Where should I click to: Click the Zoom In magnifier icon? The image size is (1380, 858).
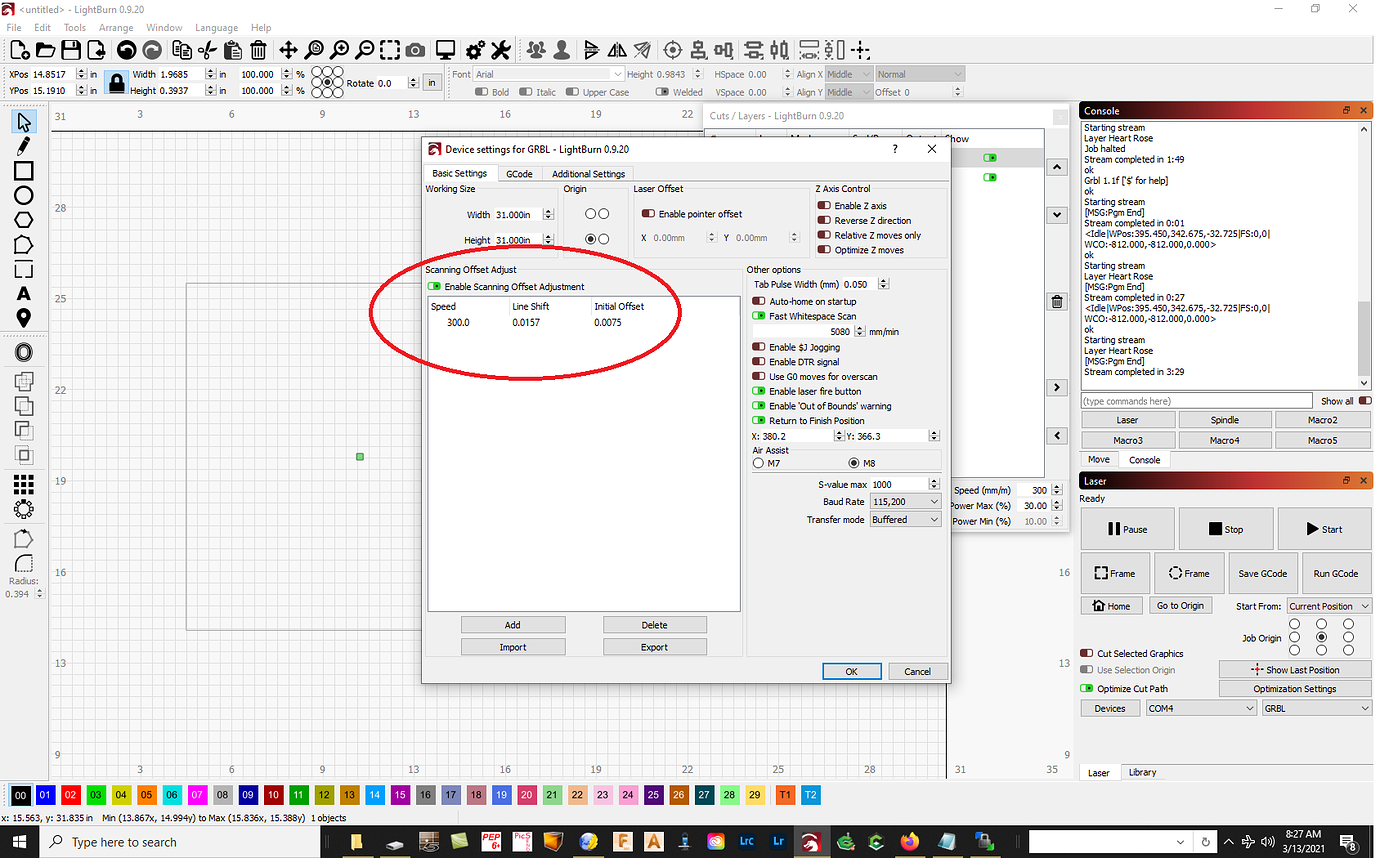pos(339,49)
